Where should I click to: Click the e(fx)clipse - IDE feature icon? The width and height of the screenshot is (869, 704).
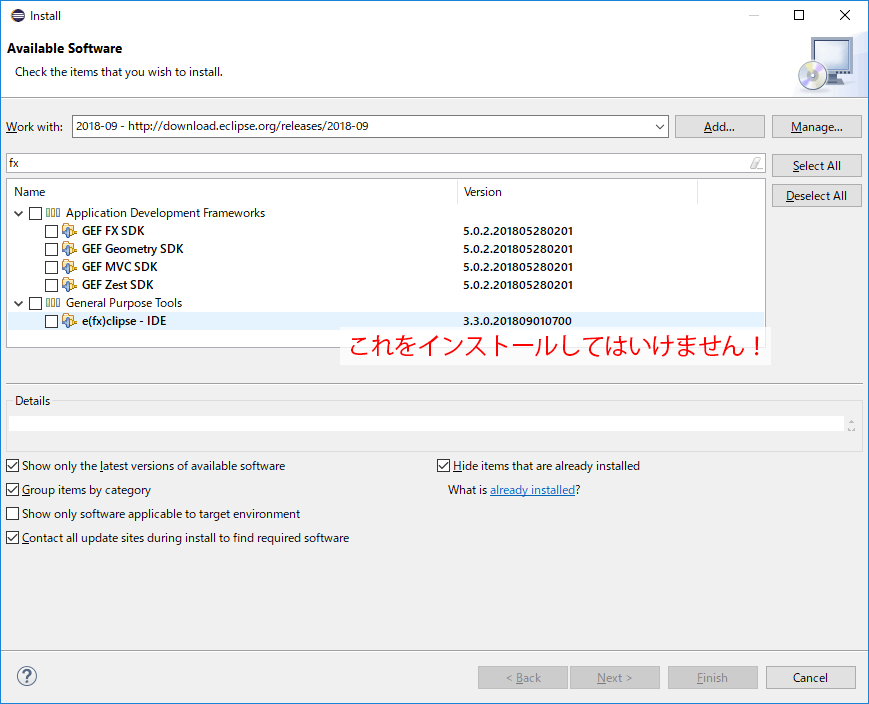pos(69,321)
